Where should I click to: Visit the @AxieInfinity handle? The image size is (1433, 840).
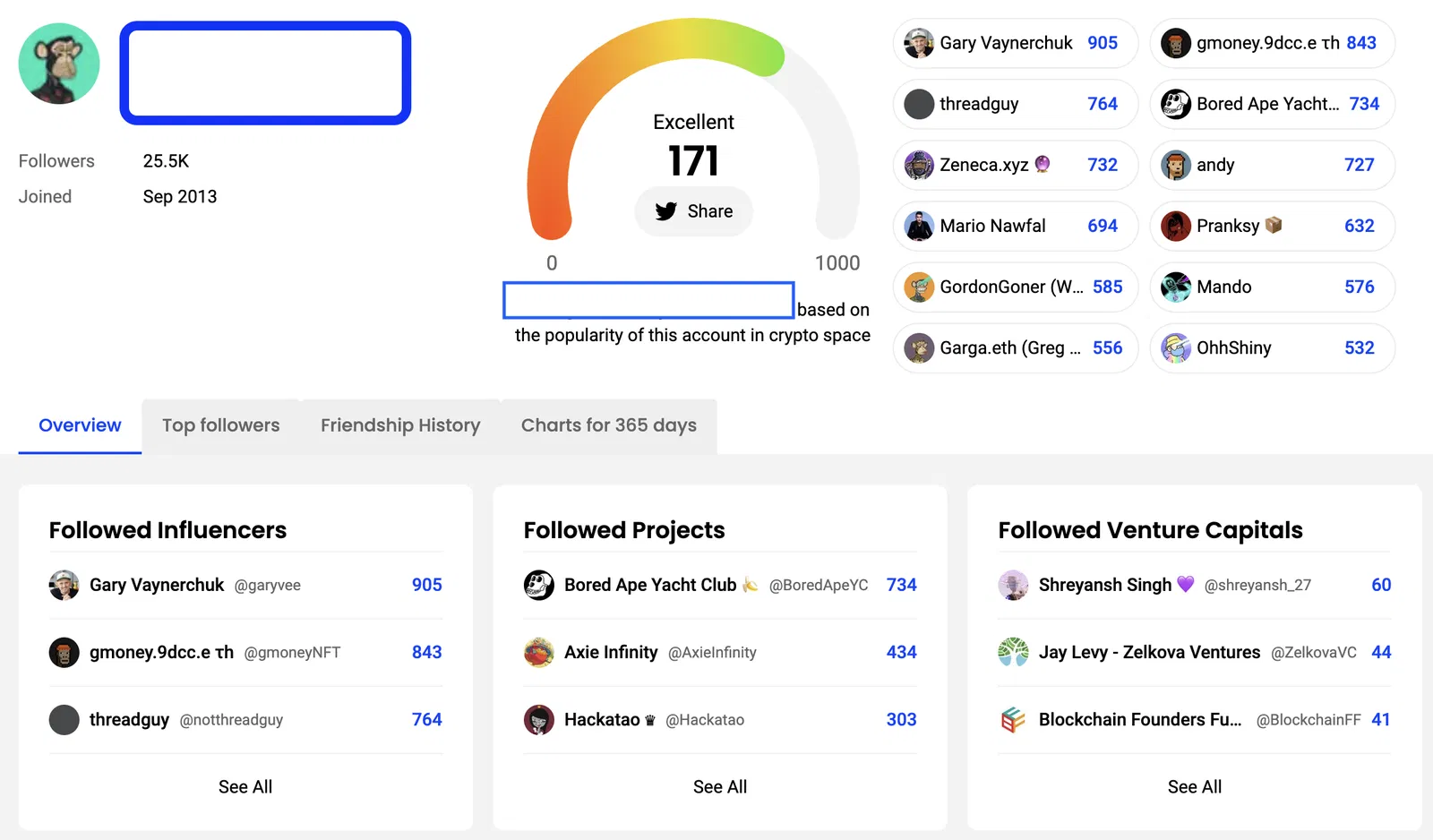pos(712,653)
